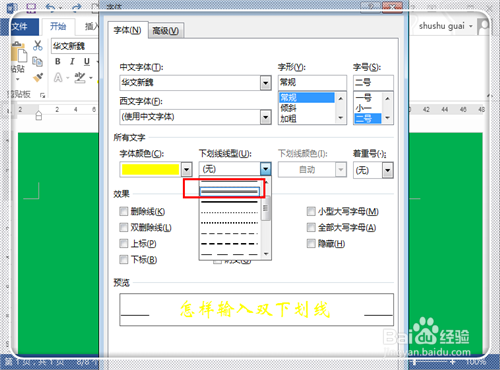Viewport: 500px width, 370px height.
Task: Click the ribbon font name box 华文新魏
Action: pyautogui.click(x=75, y=46)
